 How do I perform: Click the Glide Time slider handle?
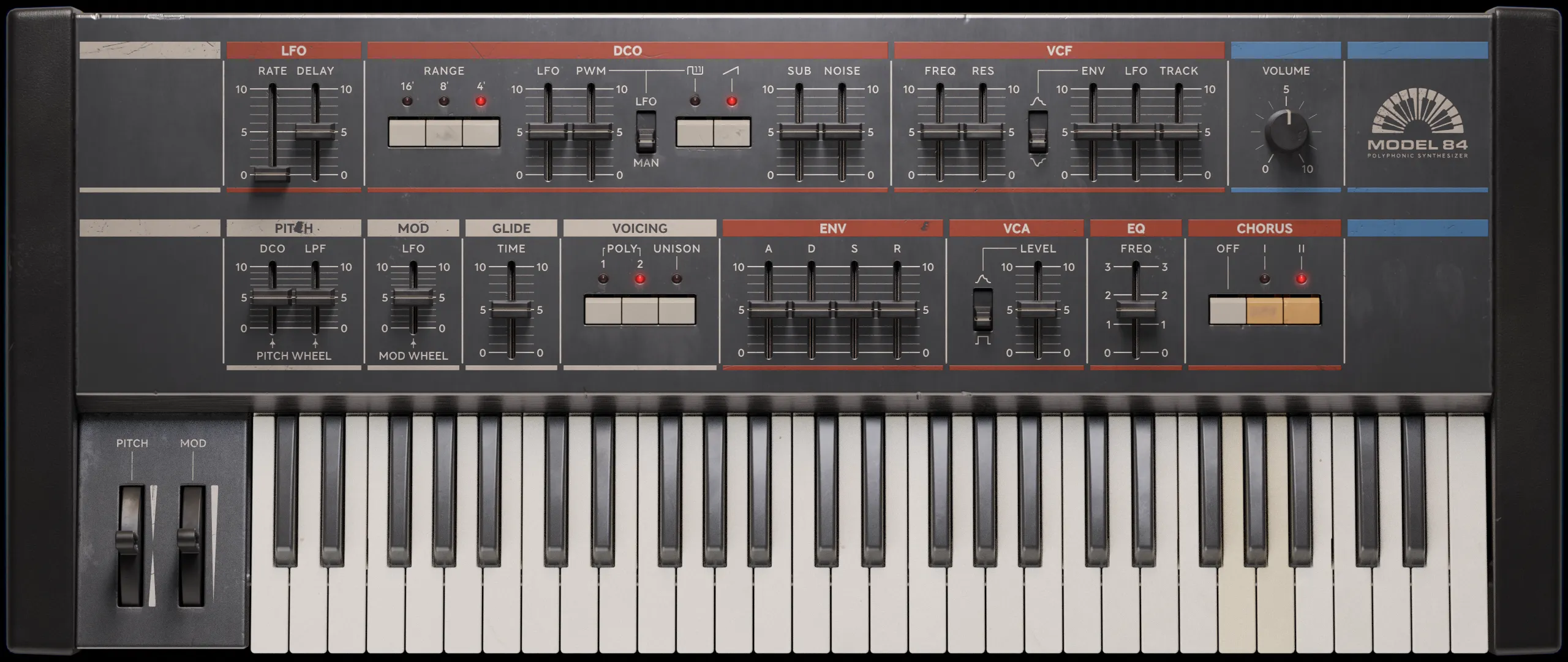pos(511,310)
